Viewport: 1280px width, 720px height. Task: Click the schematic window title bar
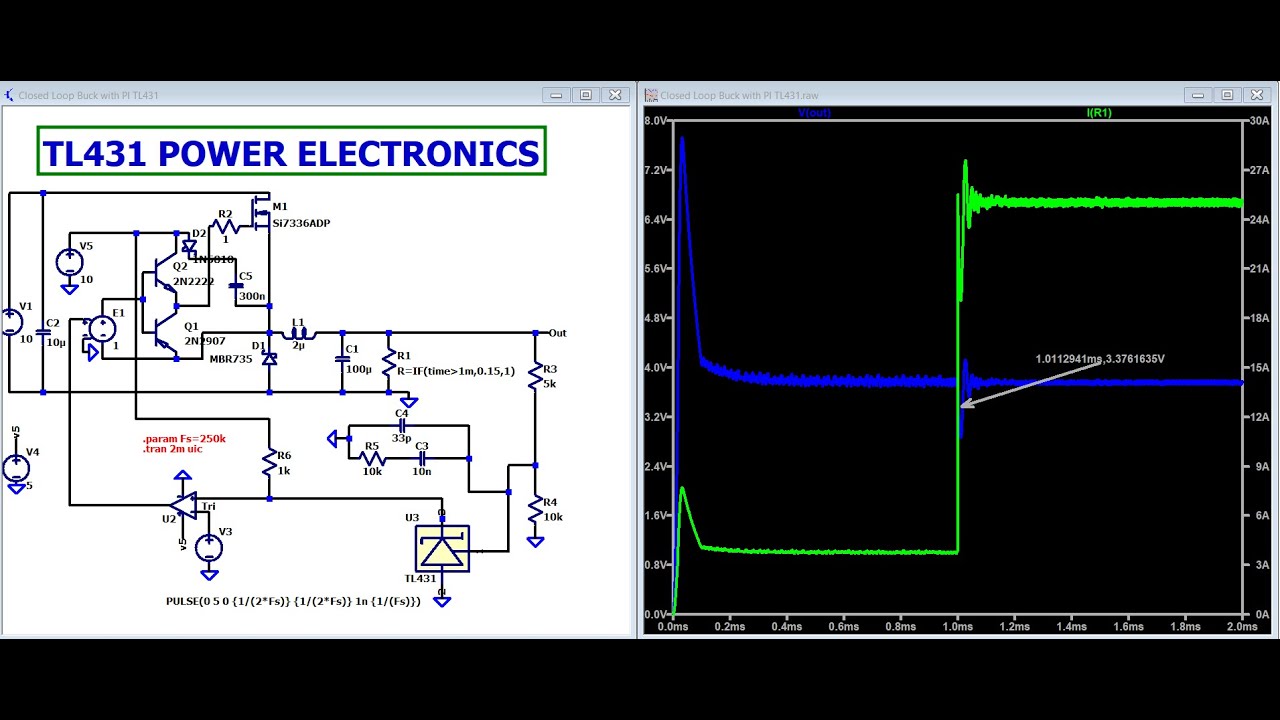(x=316, y=95)
